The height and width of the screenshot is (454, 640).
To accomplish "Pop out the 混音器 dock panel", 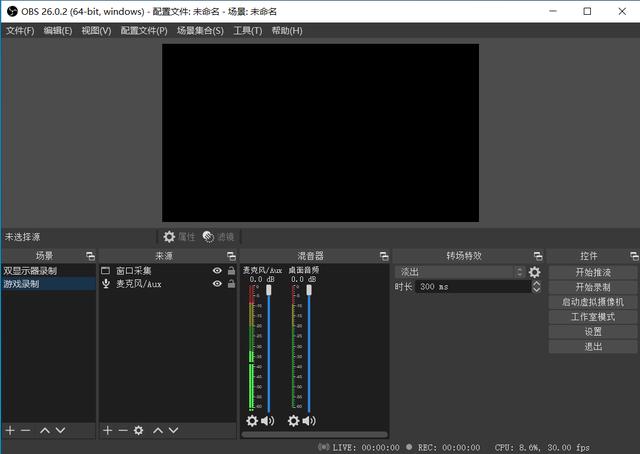I will point(384,256).
